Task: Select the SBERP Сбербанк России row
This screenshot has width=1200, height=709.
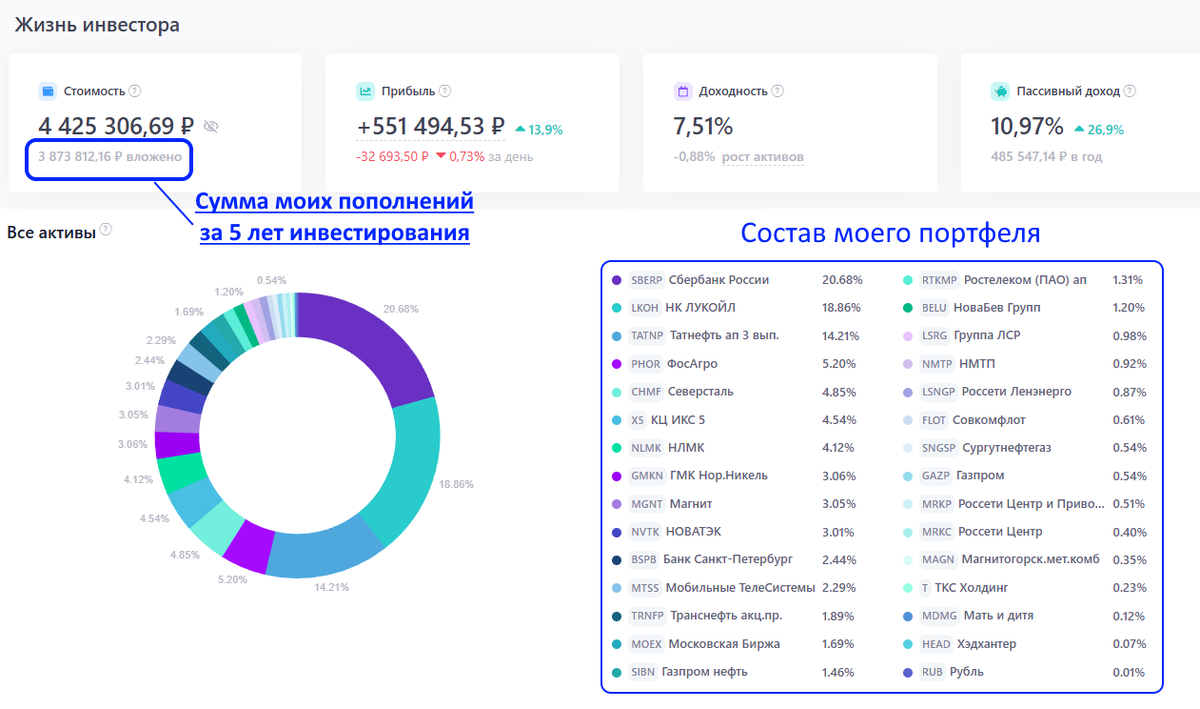Action: 738,280
